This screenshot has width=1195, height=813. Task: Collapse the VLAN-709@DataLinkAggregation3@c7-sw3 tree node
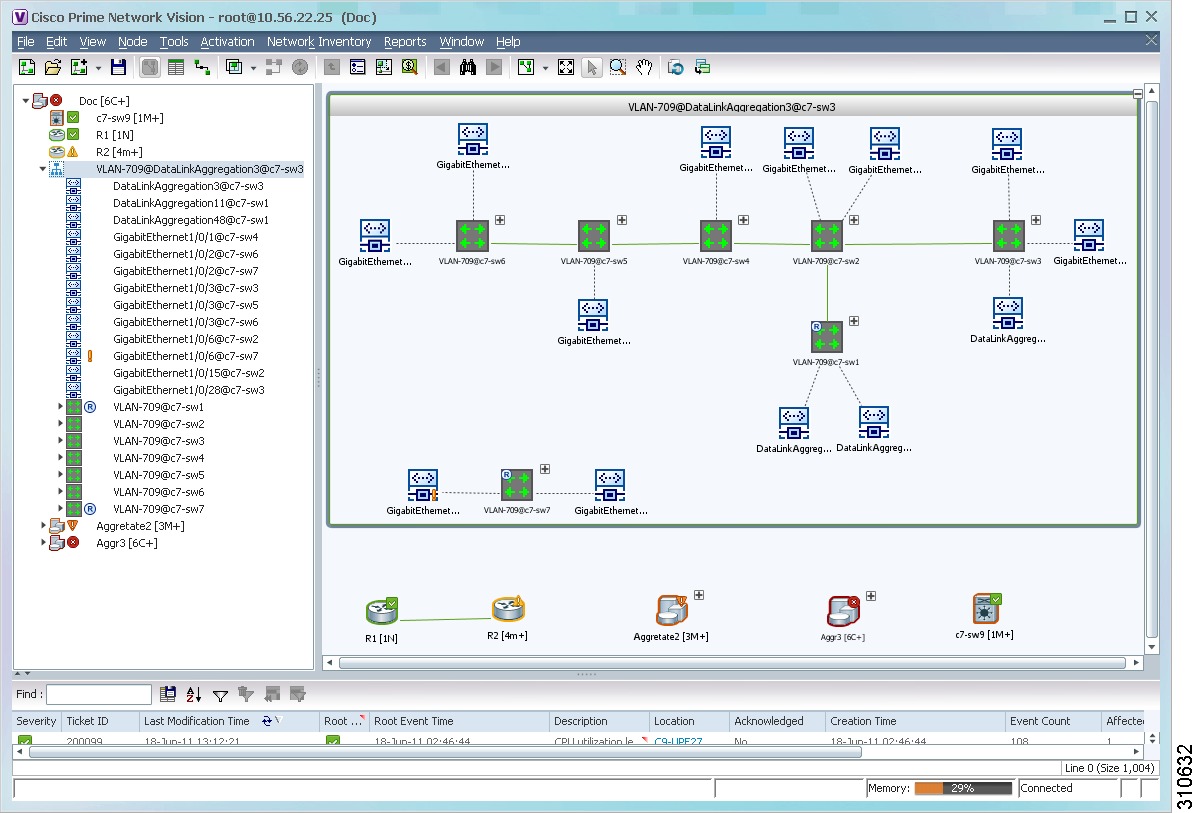pos(43,169)
